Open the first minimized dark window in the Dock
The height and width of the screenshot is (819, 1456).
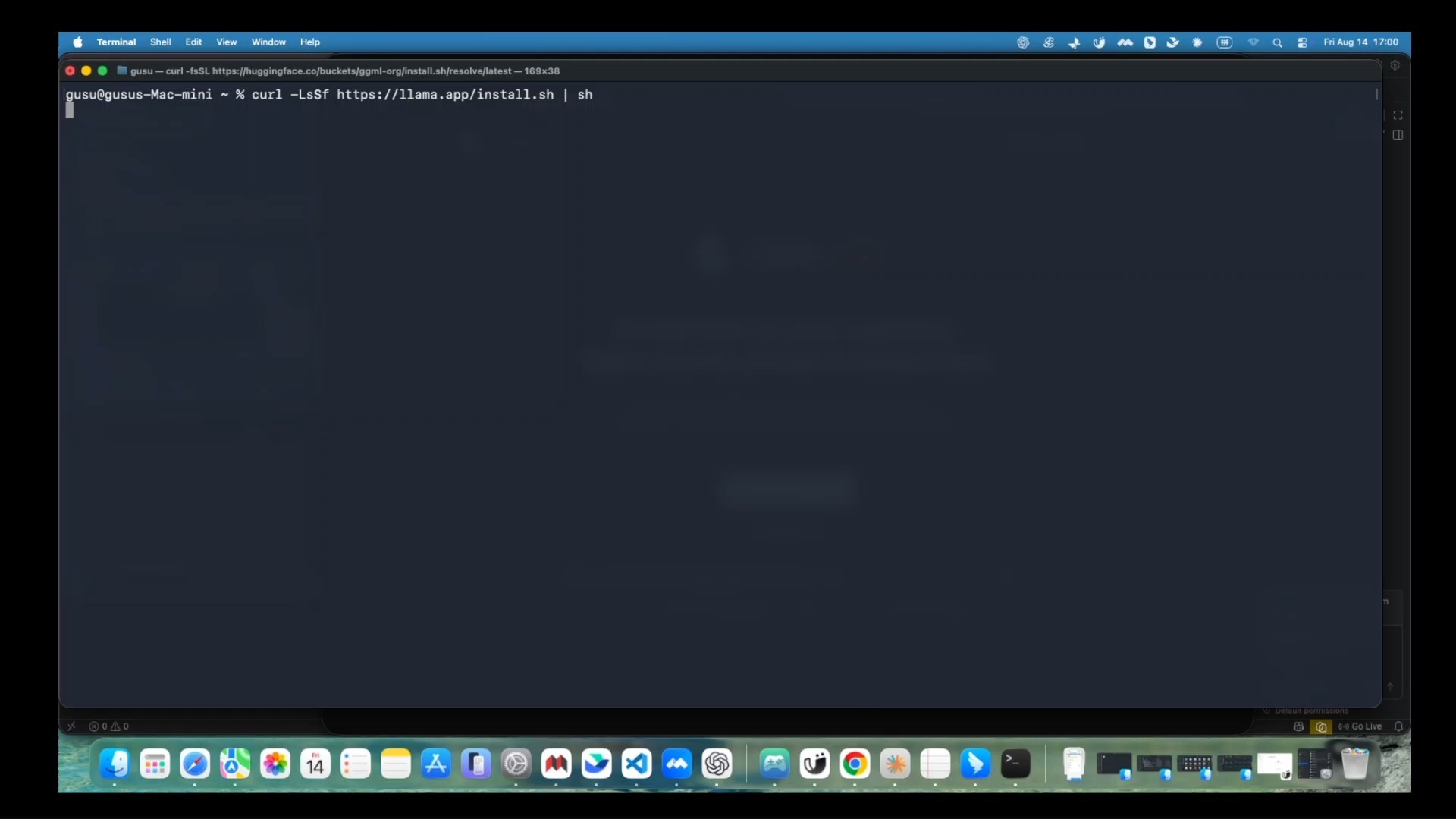tap(1114, 765)
